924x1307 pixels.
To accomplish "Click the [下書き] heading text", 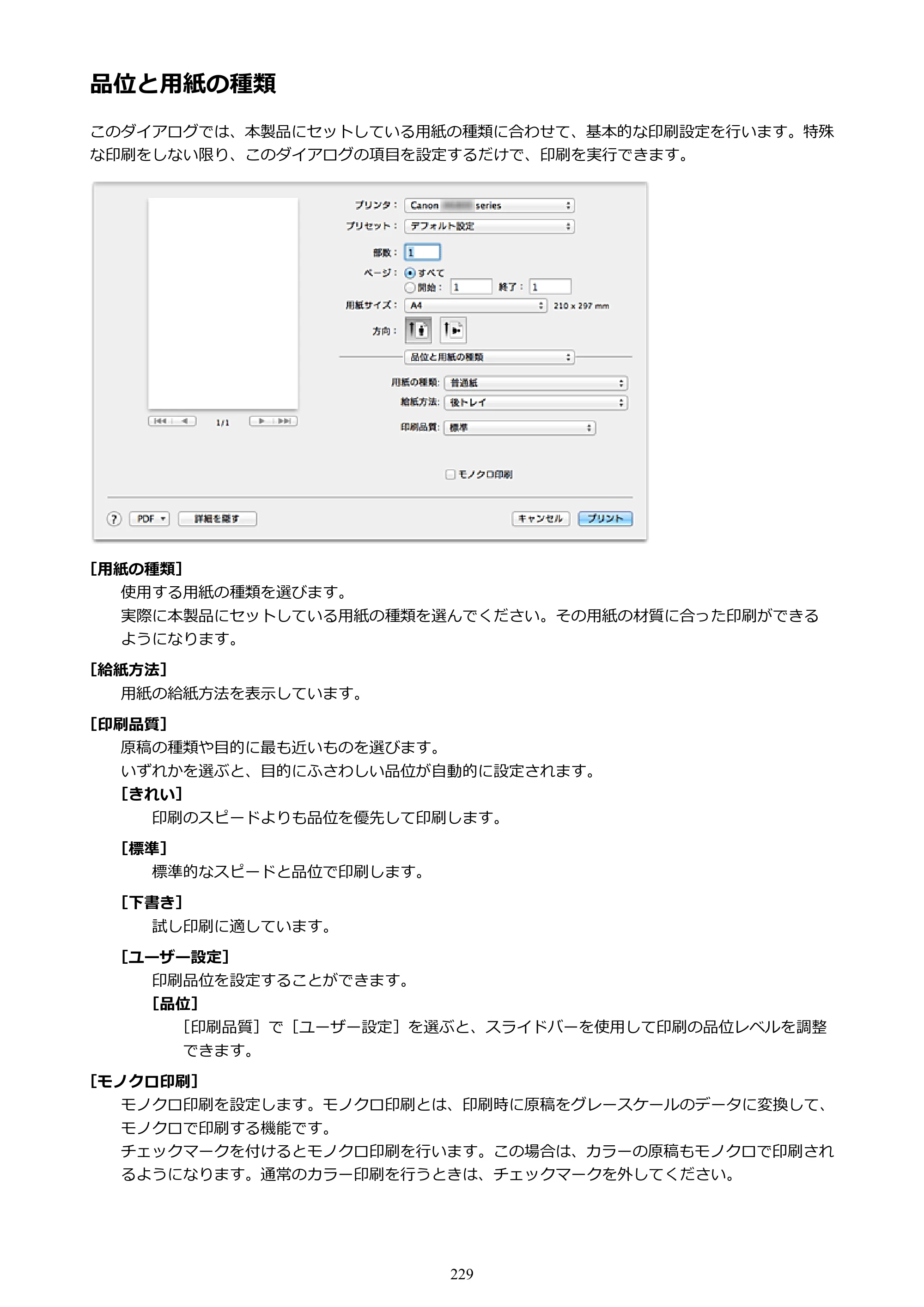I will [152, 903].
